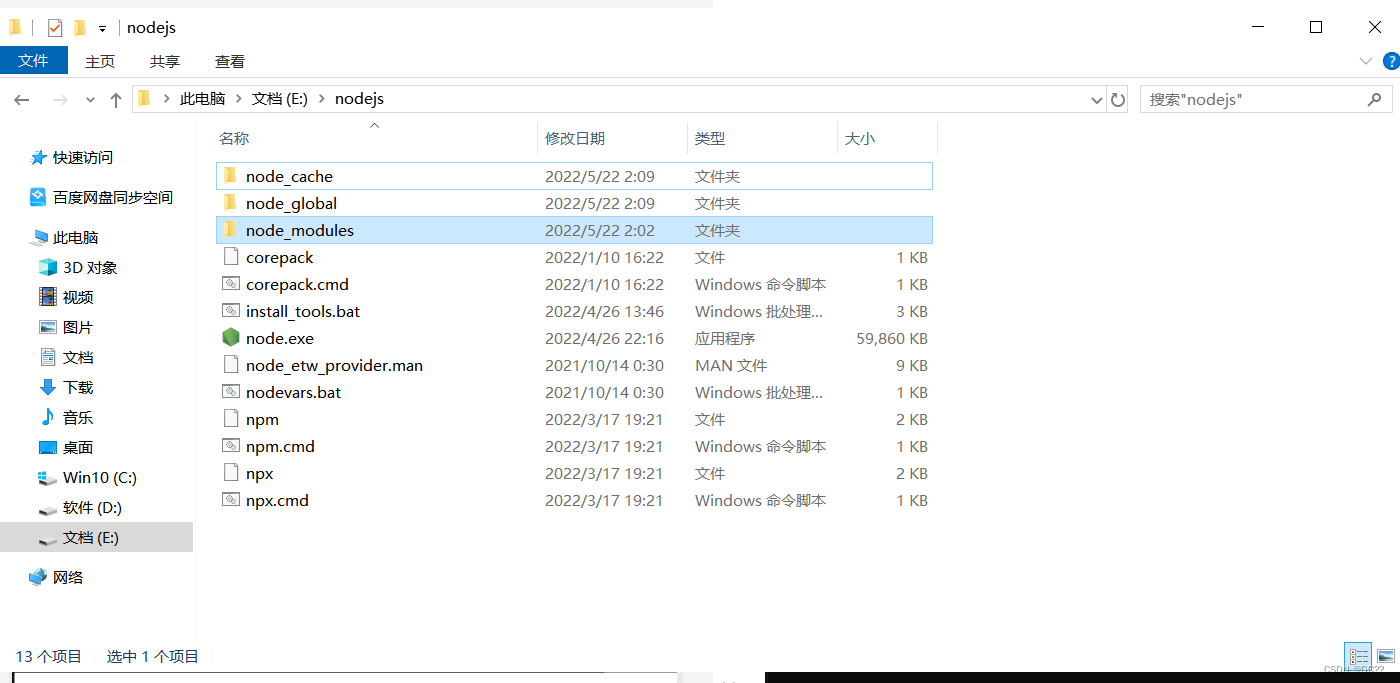Viewport: 1400px width, 683px height.
Task: Click the node_modules folder icon
Action: tap(231, 230)
